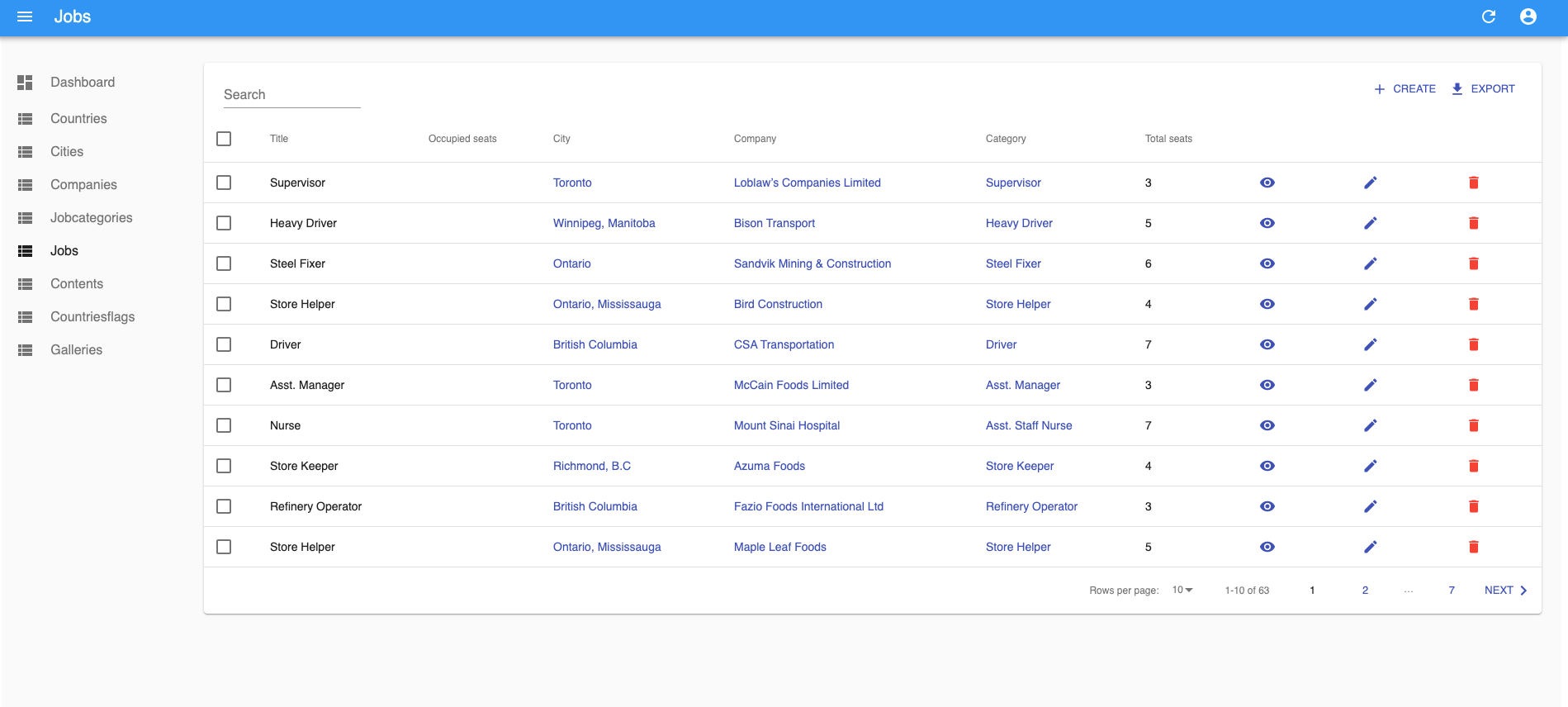Open Contents in the sidebar
The width and height of the screenshot is (1568, 707).
77,284
